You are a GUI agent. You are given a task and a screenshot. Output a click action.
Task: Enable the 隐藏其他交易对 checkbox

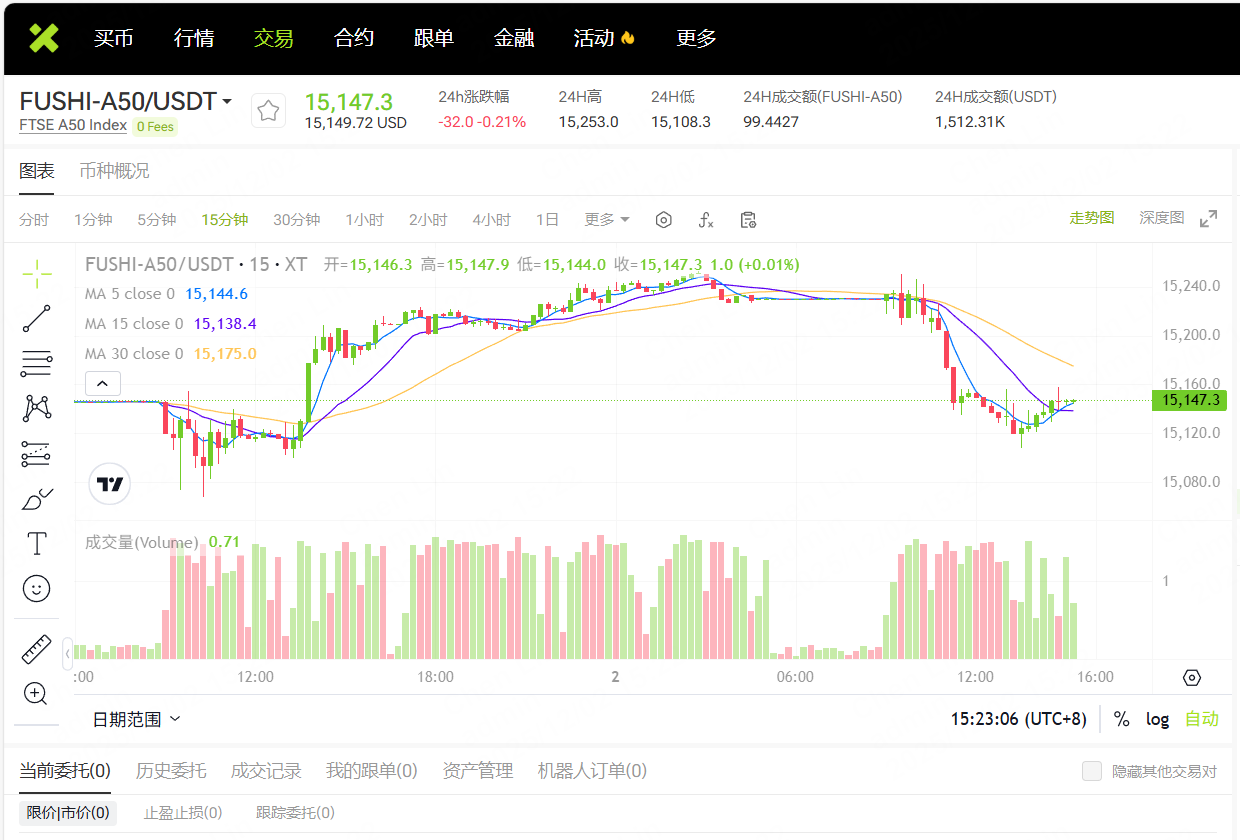click(1091, 771)
